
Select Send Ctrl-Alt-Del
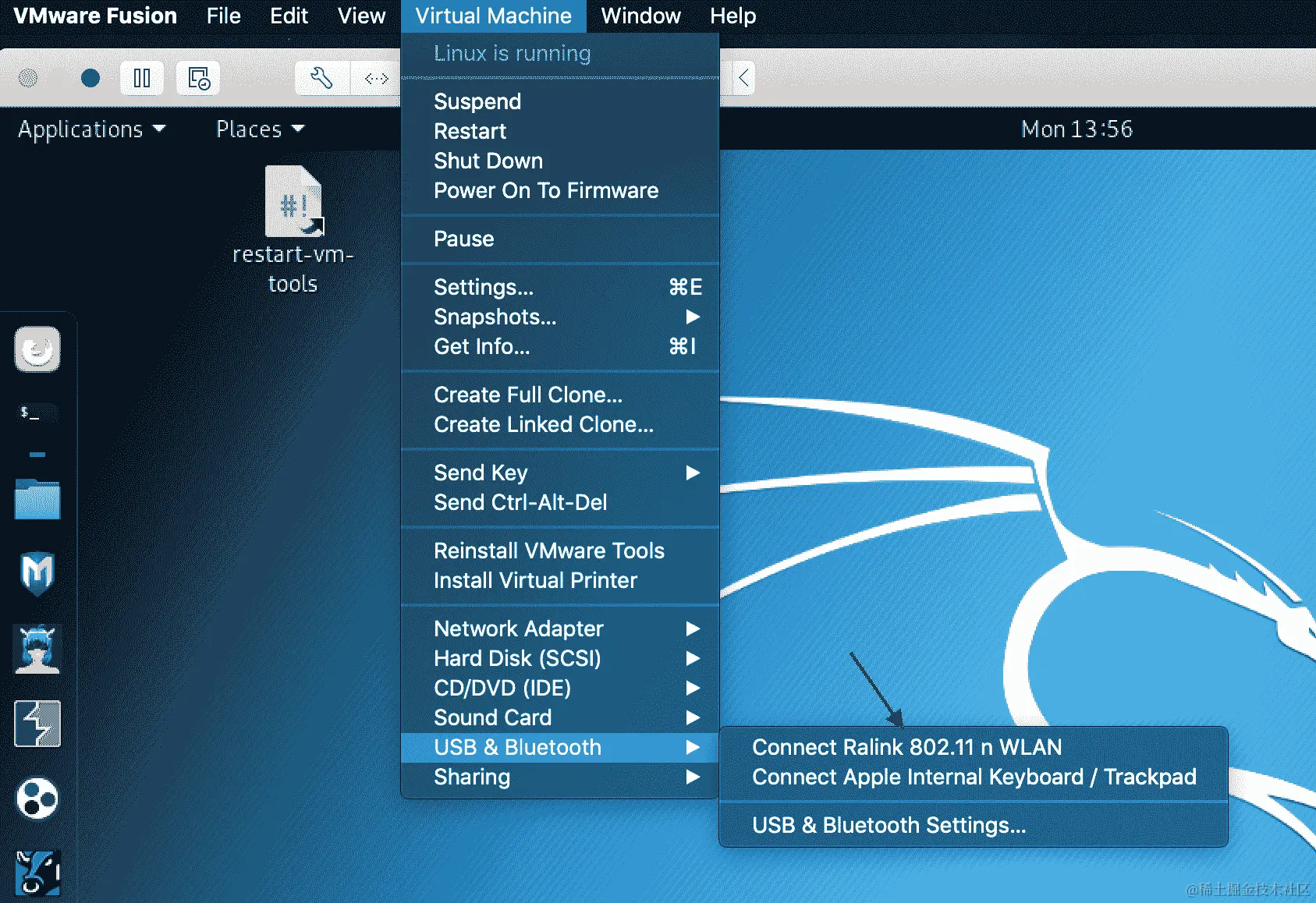(x=559, y=502)
